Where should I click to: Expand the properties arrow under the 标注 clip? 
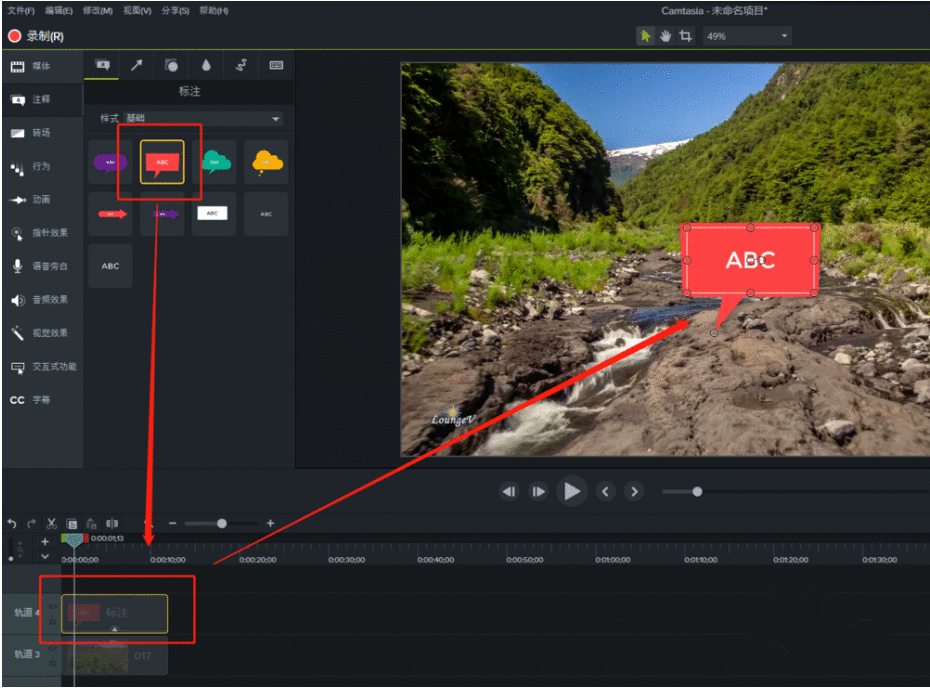click(x=114, y=626)
